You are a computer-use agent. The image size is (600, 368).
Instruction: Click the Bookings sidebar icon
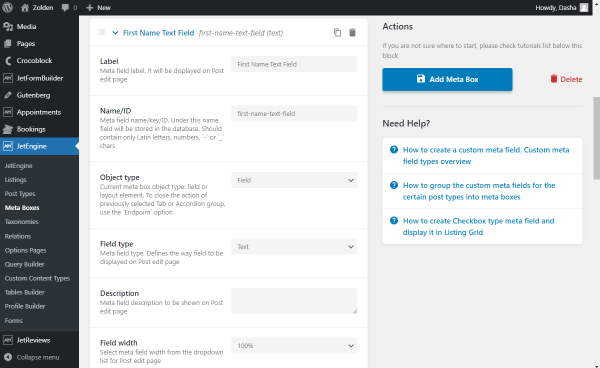tap(8, 129)
